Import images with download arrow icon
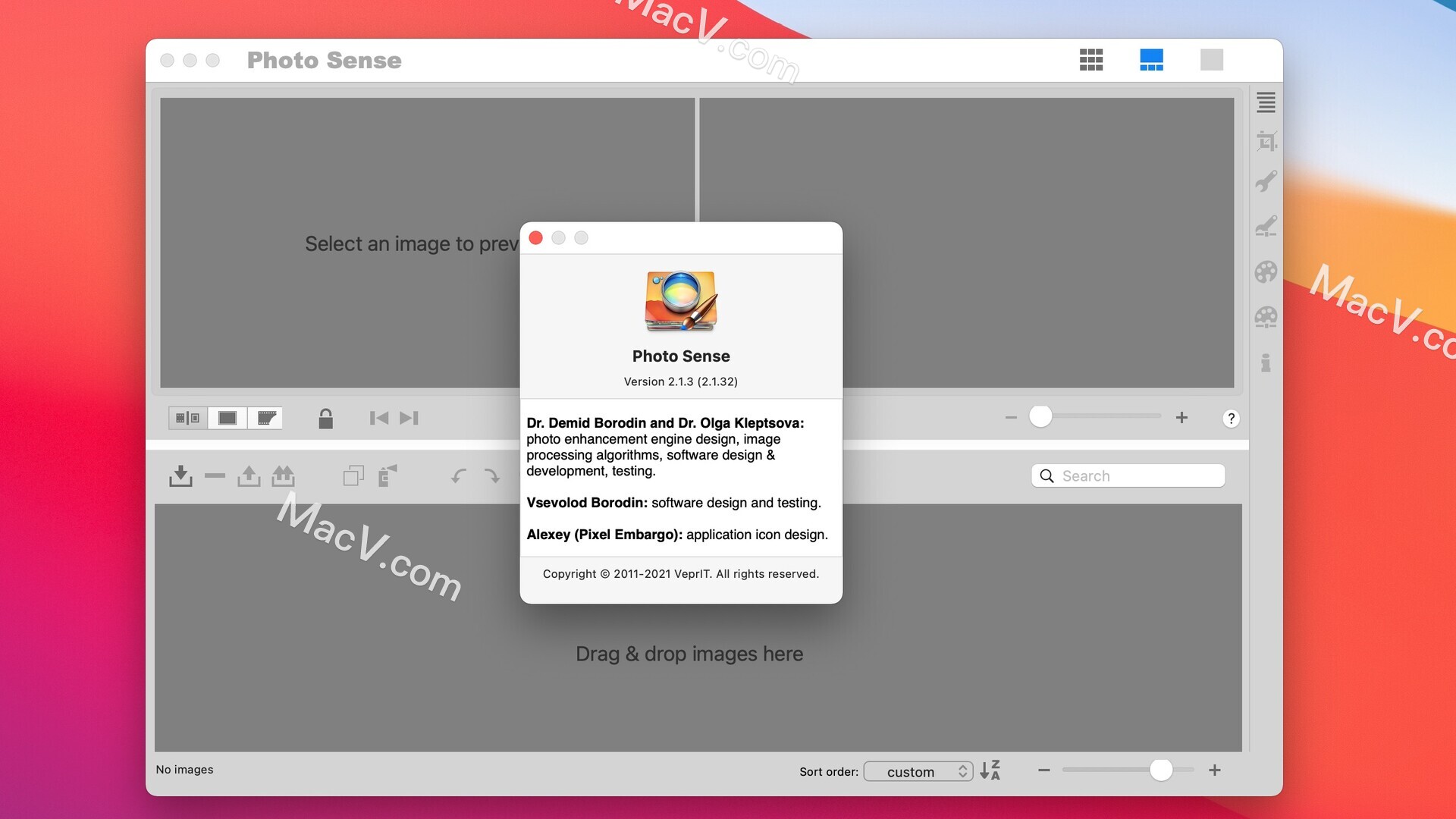Image resolution: width=1456 pixels, height=819 pixels. (x=180, y=475)
